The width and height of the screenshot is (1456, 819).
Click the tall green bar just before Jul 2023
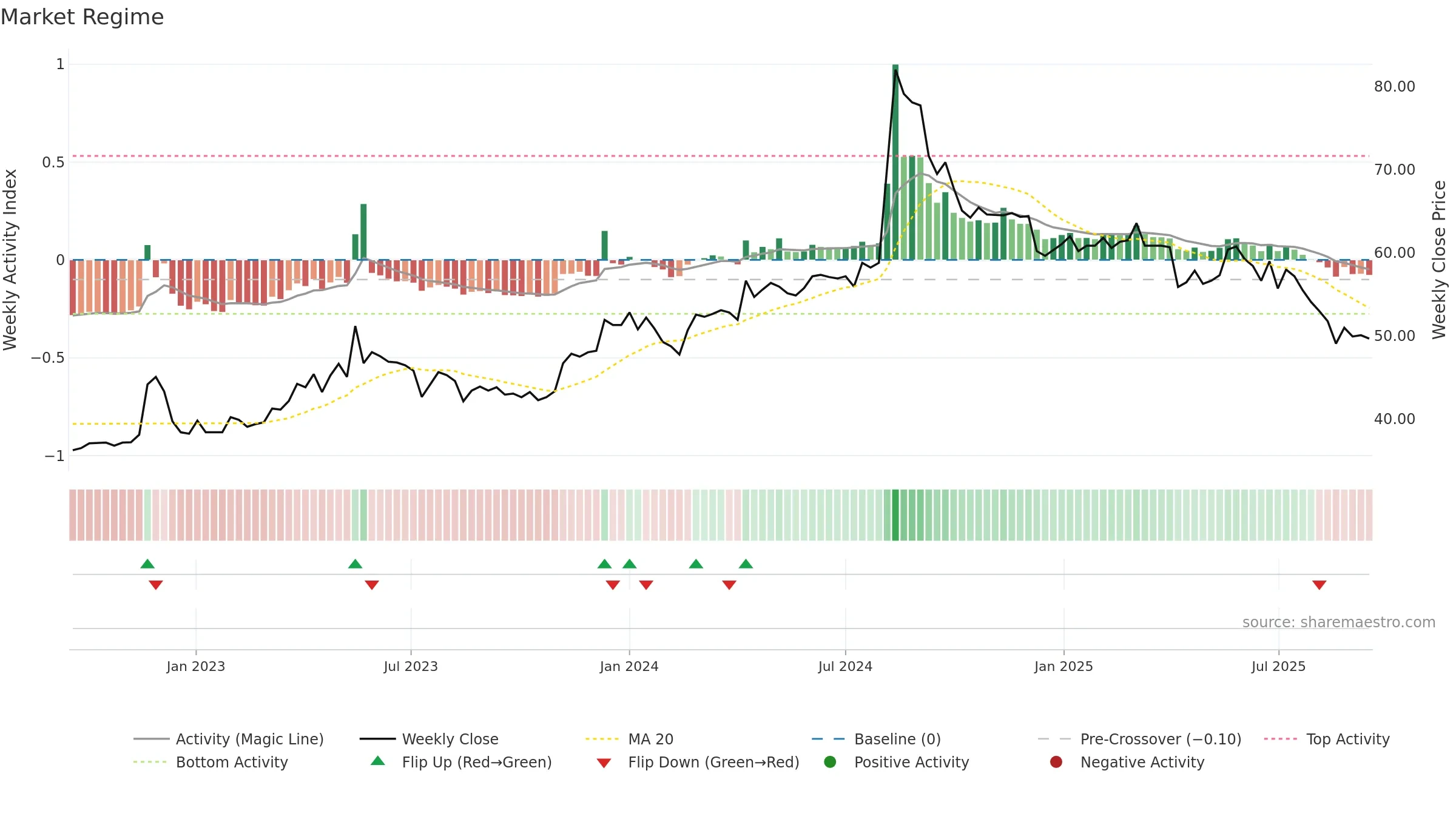(363, 232)
